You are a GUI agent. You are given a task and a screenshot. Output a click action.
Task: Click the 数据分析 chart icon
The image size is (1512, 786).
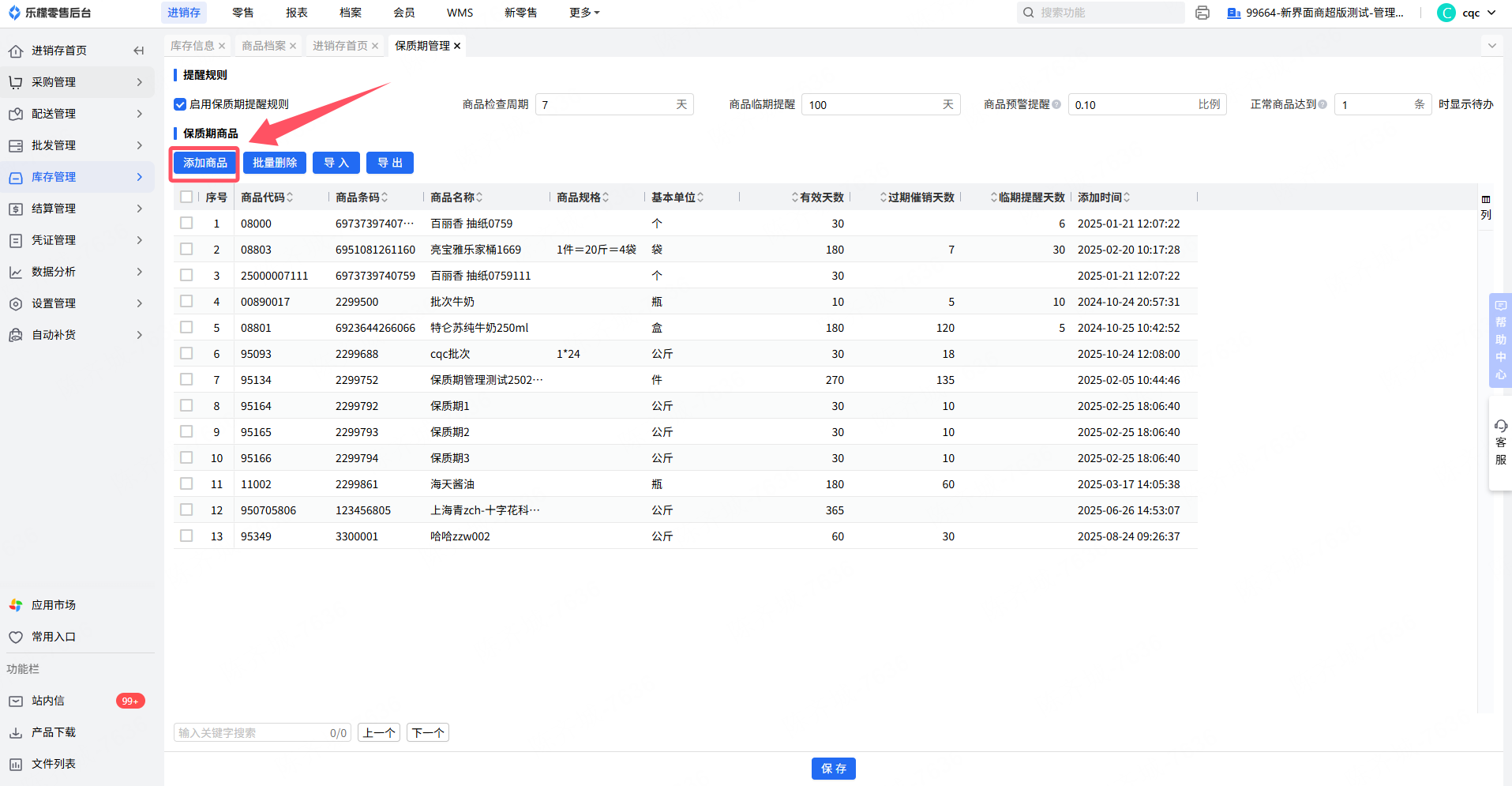click(16, 272)
